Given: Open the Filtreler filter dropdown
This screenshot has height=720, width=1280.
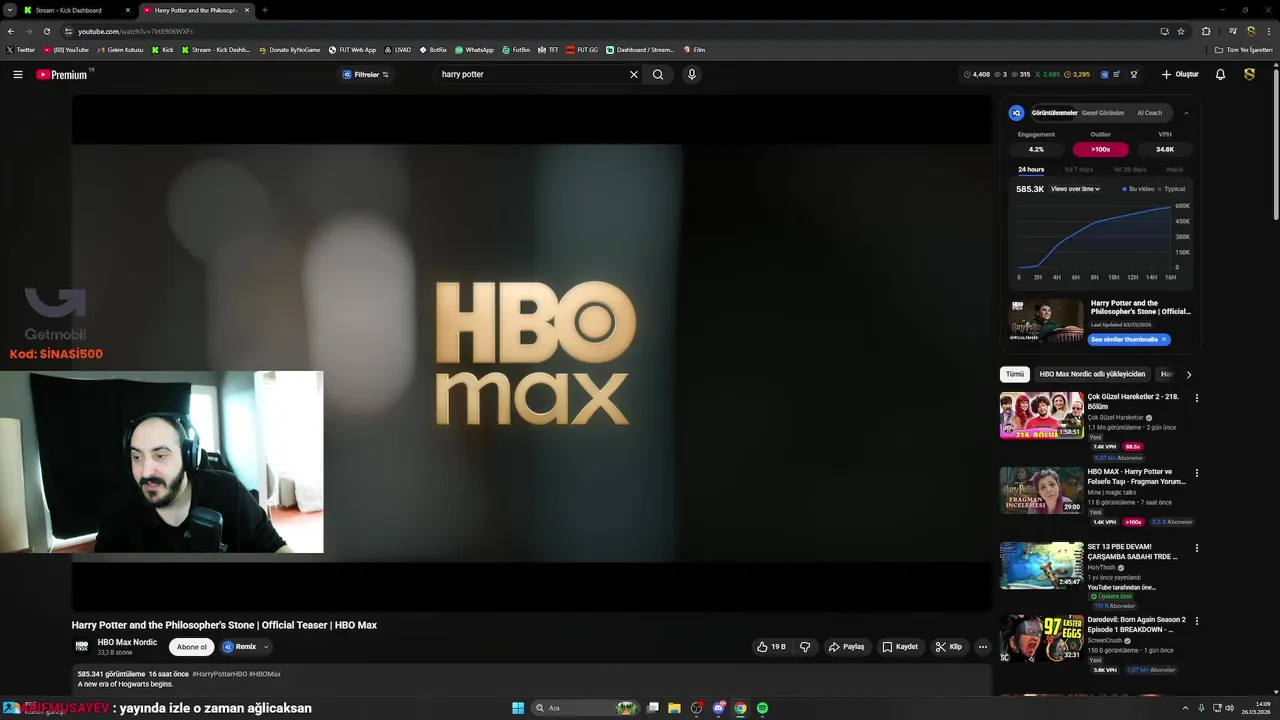Looking at the screenshot, I should [x=366, y=75].
